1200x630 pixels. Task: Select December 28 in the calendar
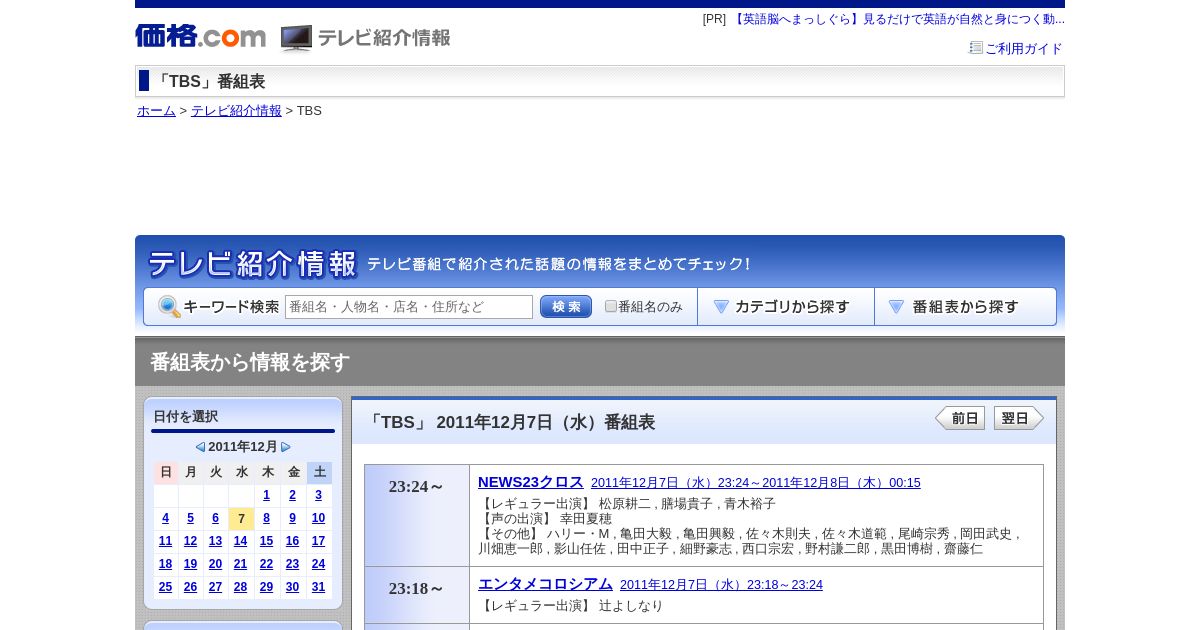[240, 587]
